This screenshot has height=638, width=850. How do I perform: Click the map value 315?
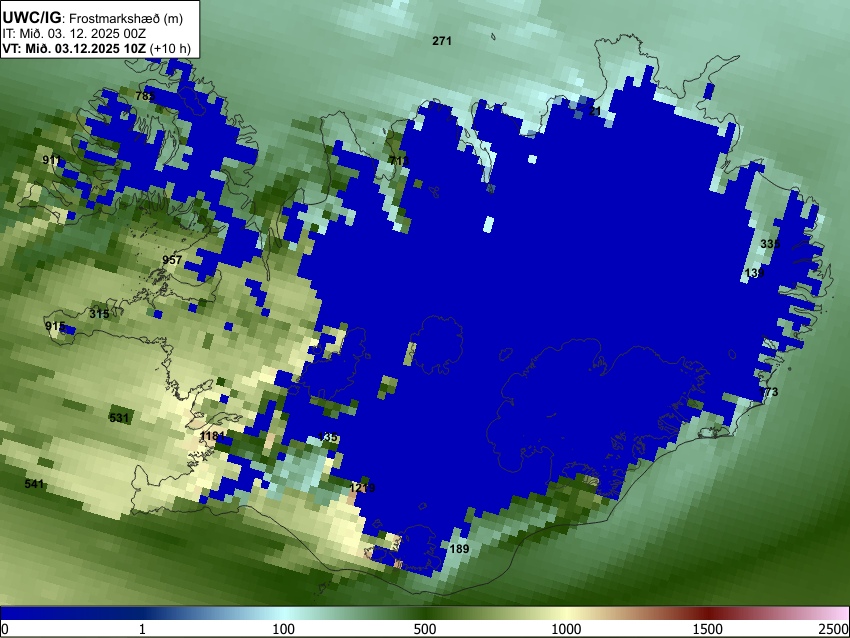click(99, 314)
